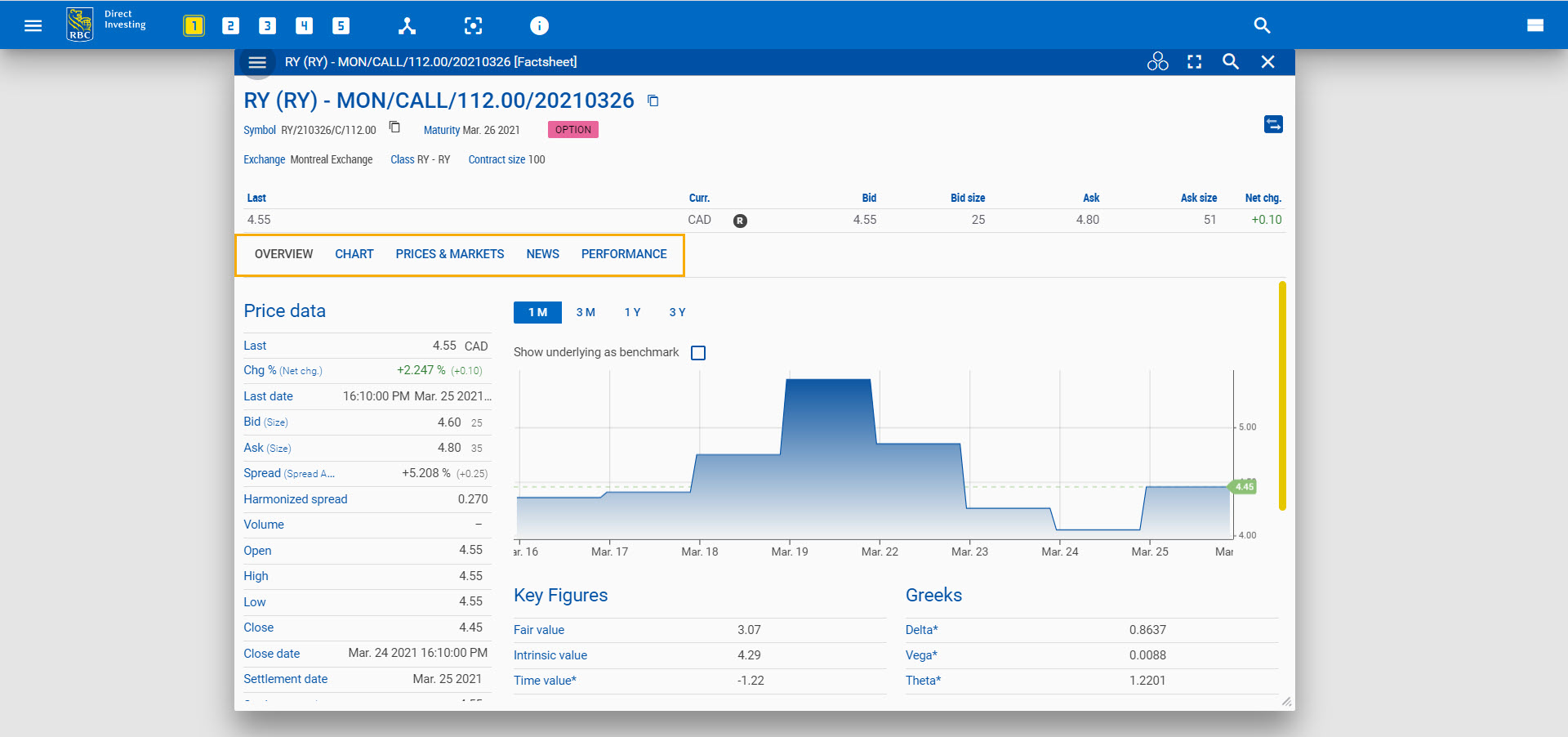Select the 3 Y chart period
The height and width of the screenshot is (737, 1568).
(x=677, y=312)
